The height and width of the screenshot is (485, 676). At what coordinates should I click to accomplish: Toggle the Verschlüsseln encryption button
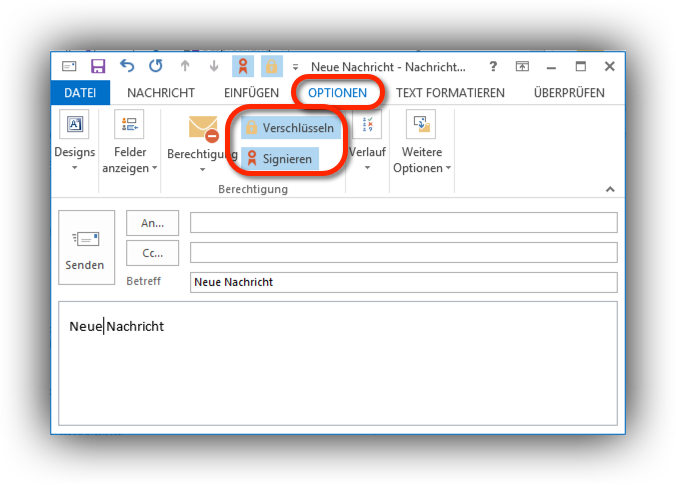pyautogui.click(x=291, y=128)
